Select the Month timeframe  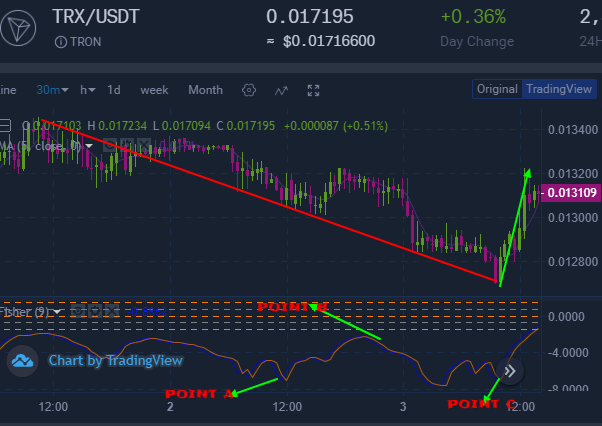coord(205,90)
